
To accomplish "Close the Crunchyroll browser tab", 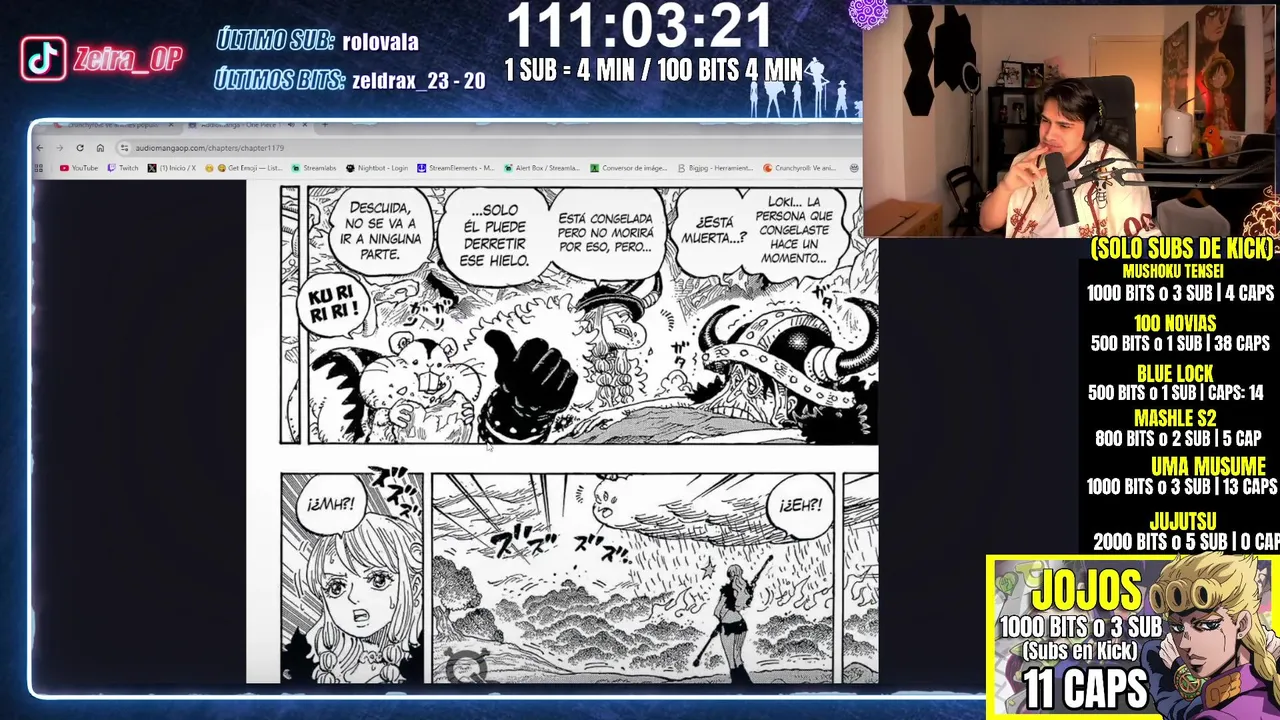I will tap(170, 125).
